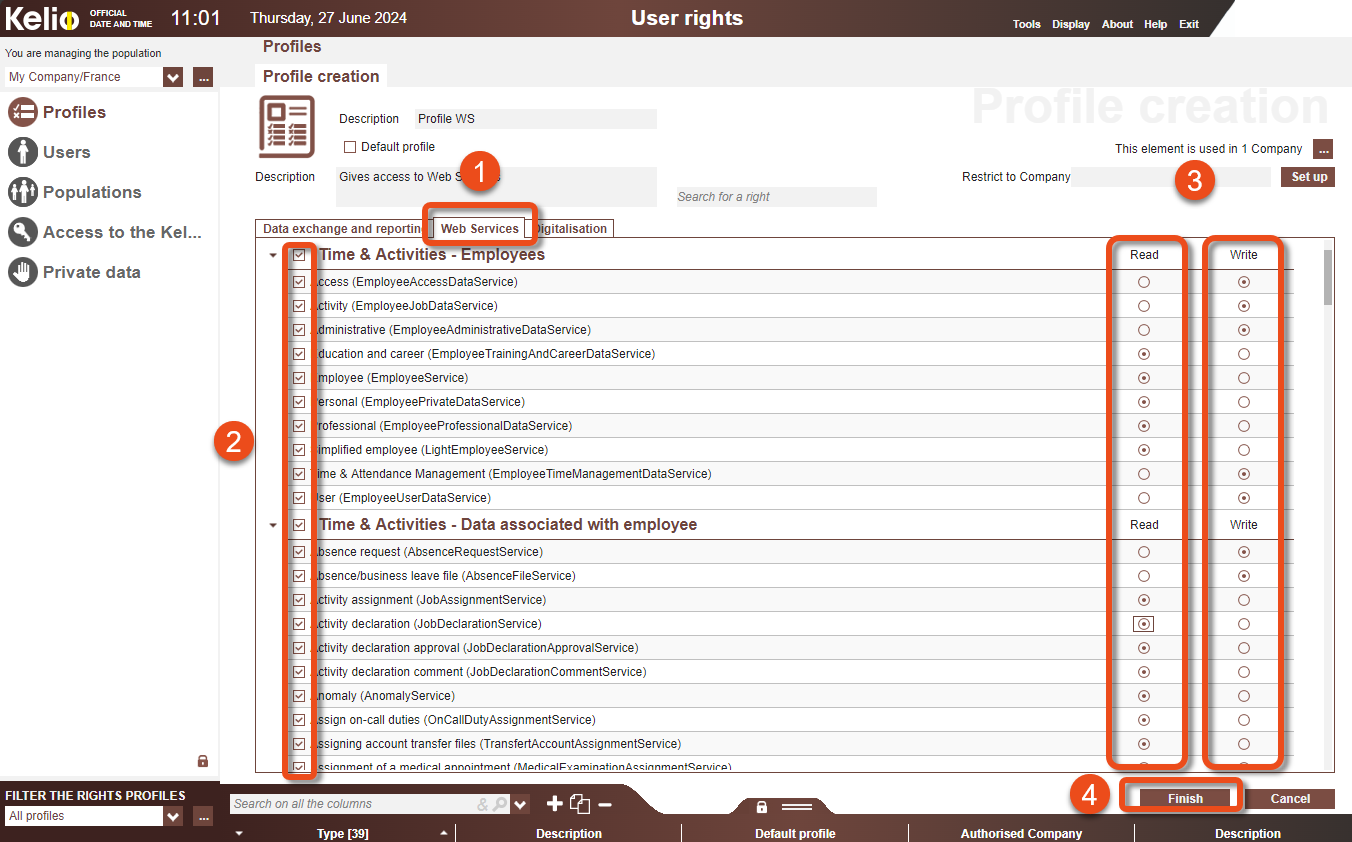Select Read for EmployeeJobDataService
1352x842 pixels.
[x=1144, y=306]
